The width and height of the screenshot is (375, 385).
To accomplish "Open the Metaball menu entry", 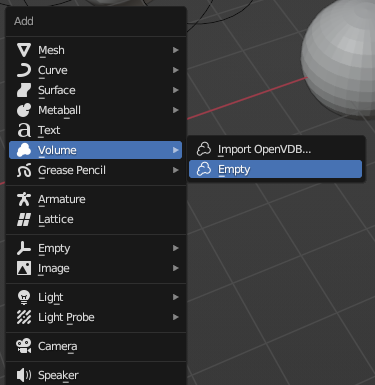I will [96, 110].
